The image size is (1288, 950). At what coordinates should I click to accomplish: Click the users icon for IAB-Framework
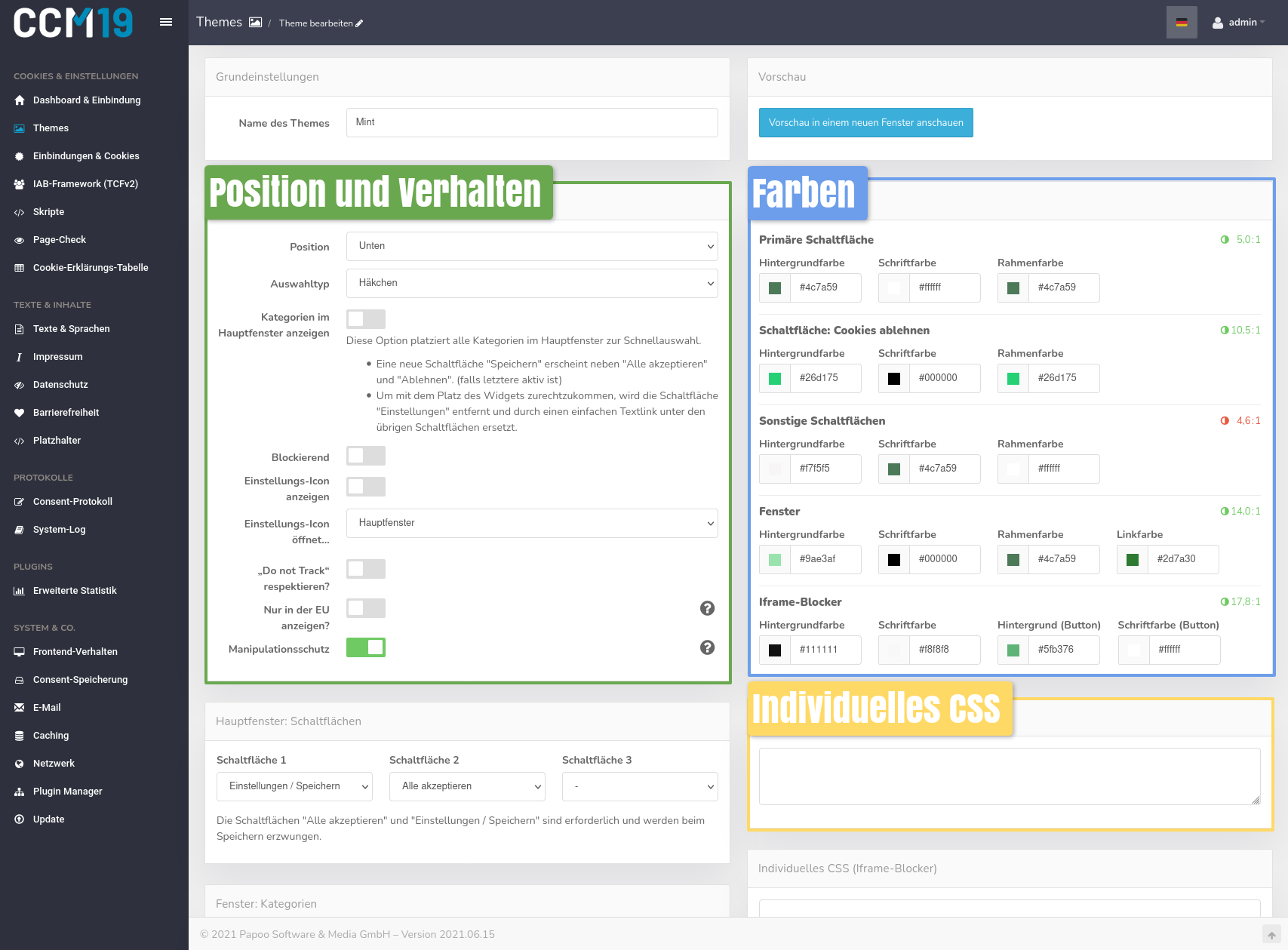[x=20, y=184]
